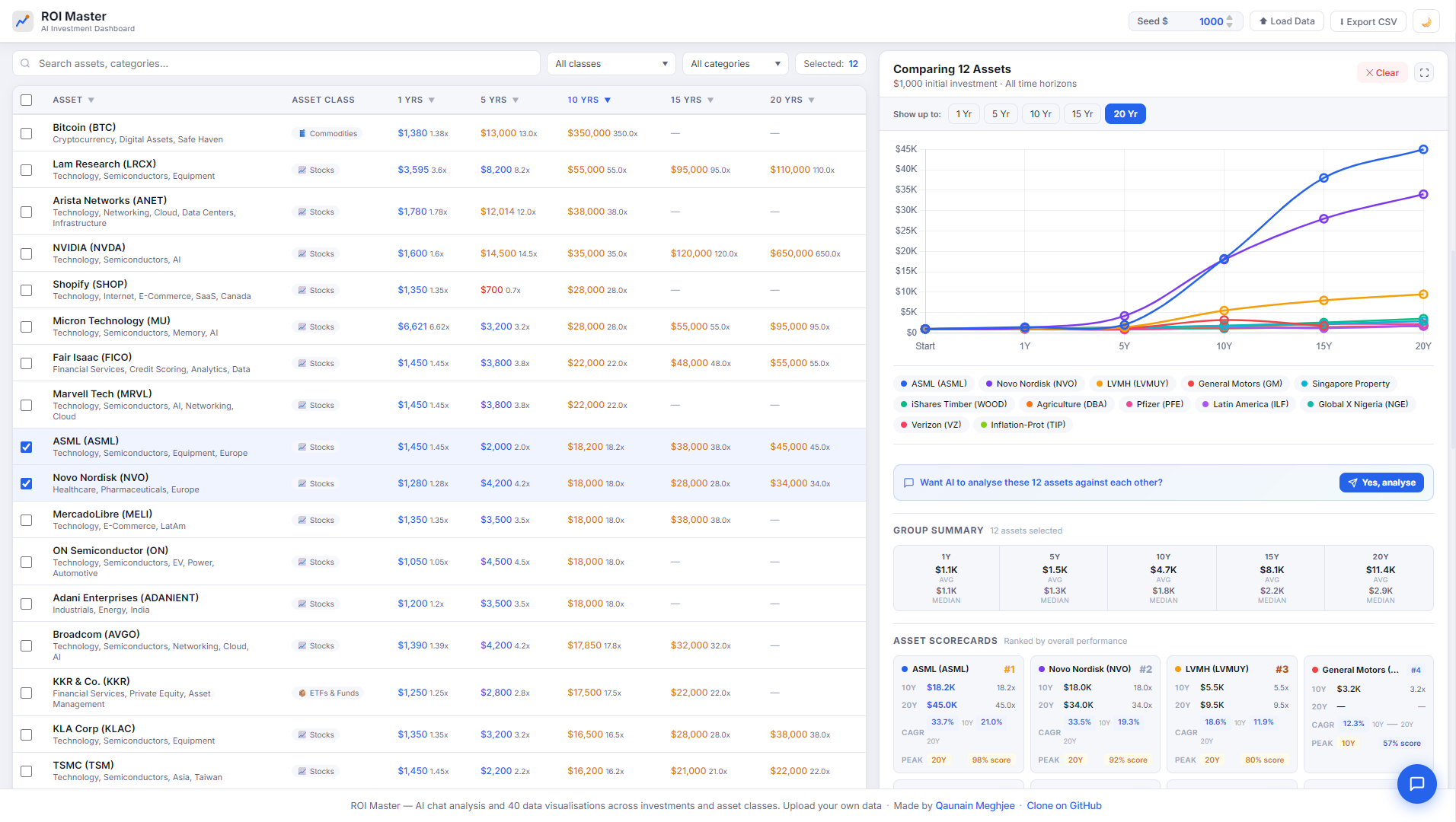Click the search magnifier icon
Image resolution: width=1456 pixels, height=822 pixels.
click(25, 64)
